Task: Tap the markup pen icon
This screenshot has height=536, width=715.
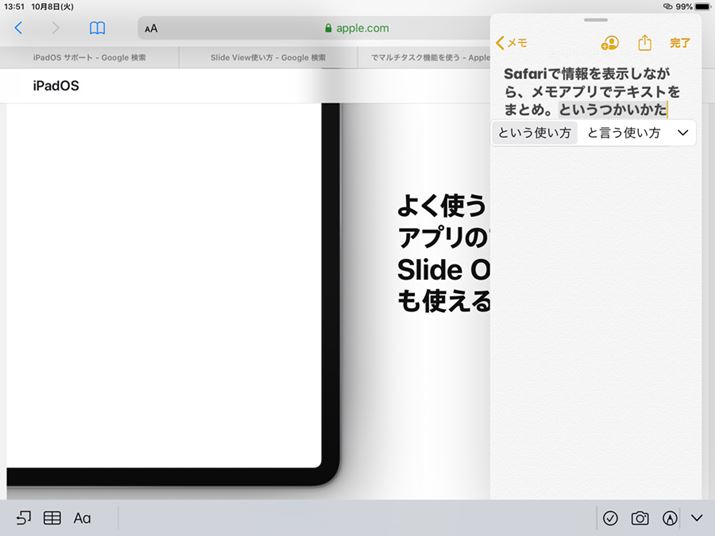Action: point(670,518)
